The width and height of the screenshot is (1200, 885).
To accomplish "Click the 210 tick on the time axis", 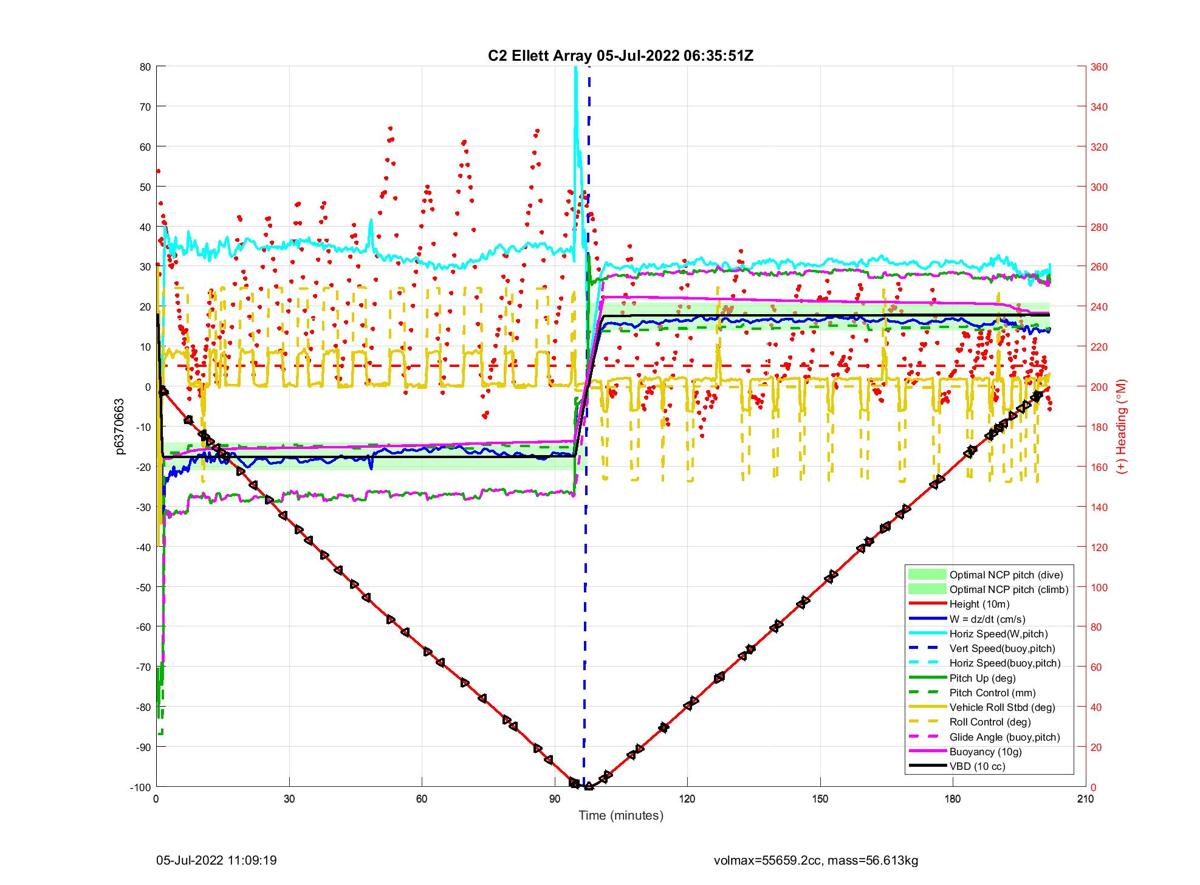I will click(x=1085, y=799).
